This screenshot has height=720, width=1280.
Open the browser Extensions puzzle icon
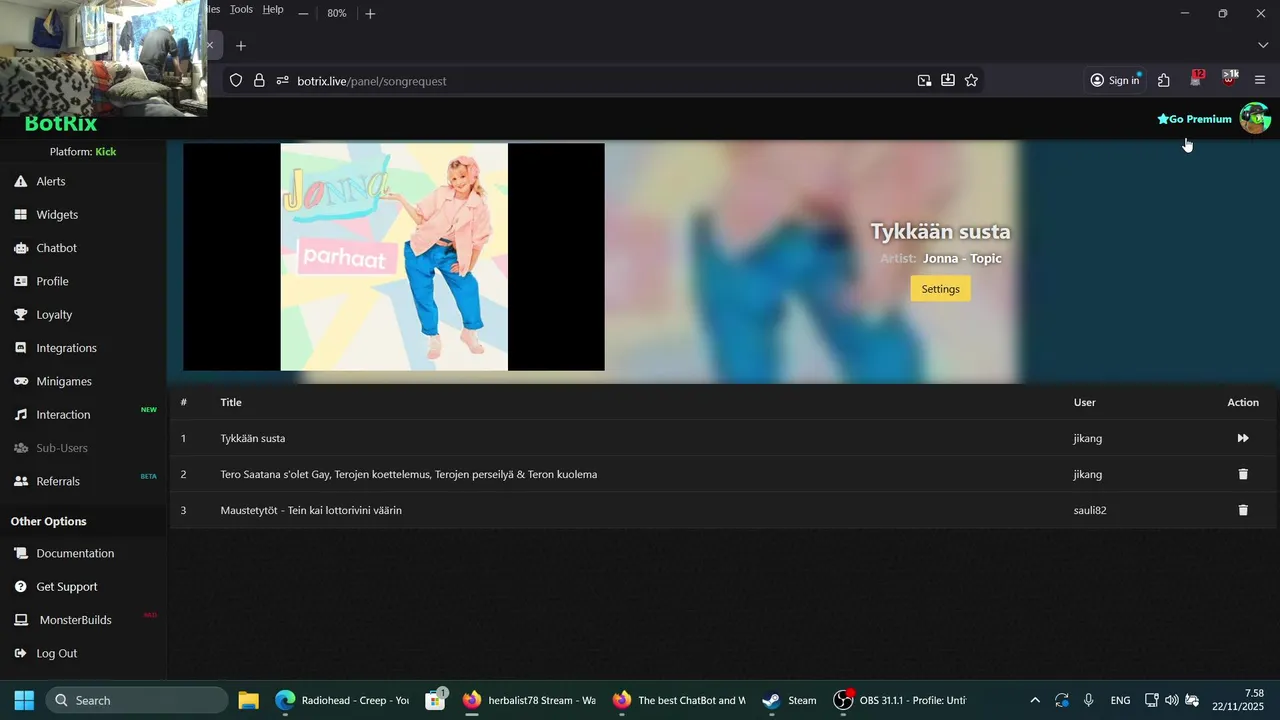pyautogui.click(x=1164, y=81)
